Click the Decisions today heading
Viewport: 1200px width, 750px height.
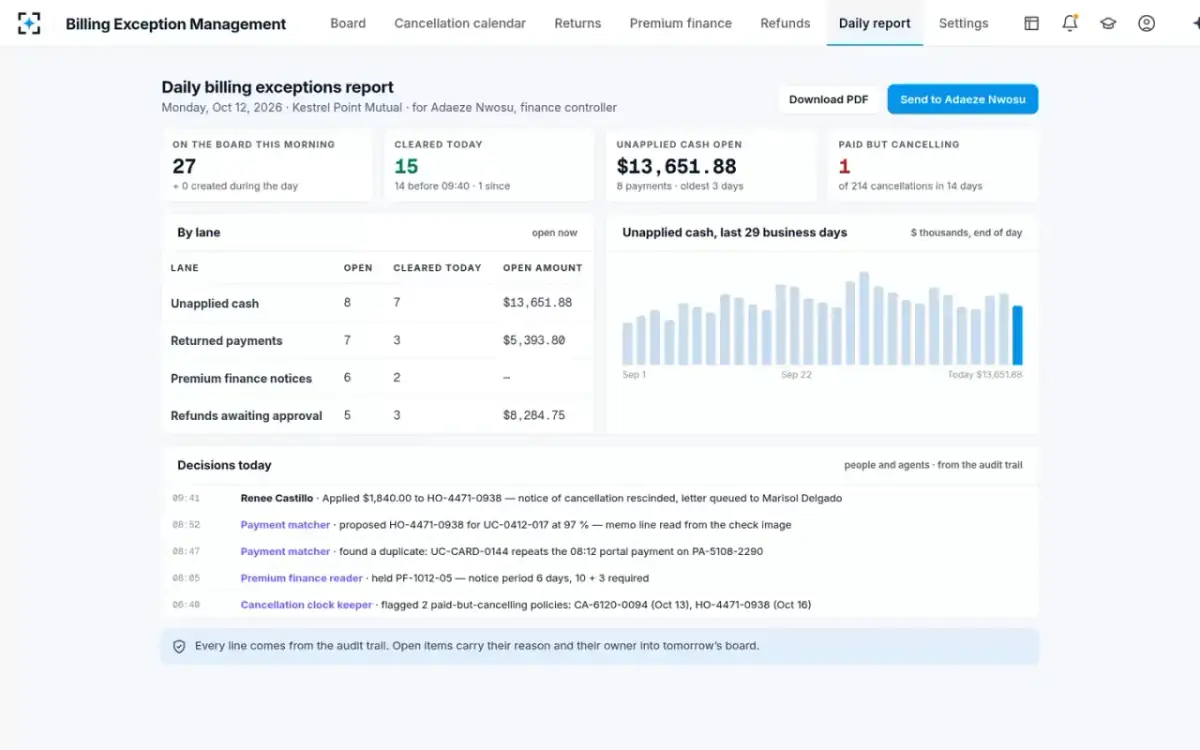pos(224,465)
